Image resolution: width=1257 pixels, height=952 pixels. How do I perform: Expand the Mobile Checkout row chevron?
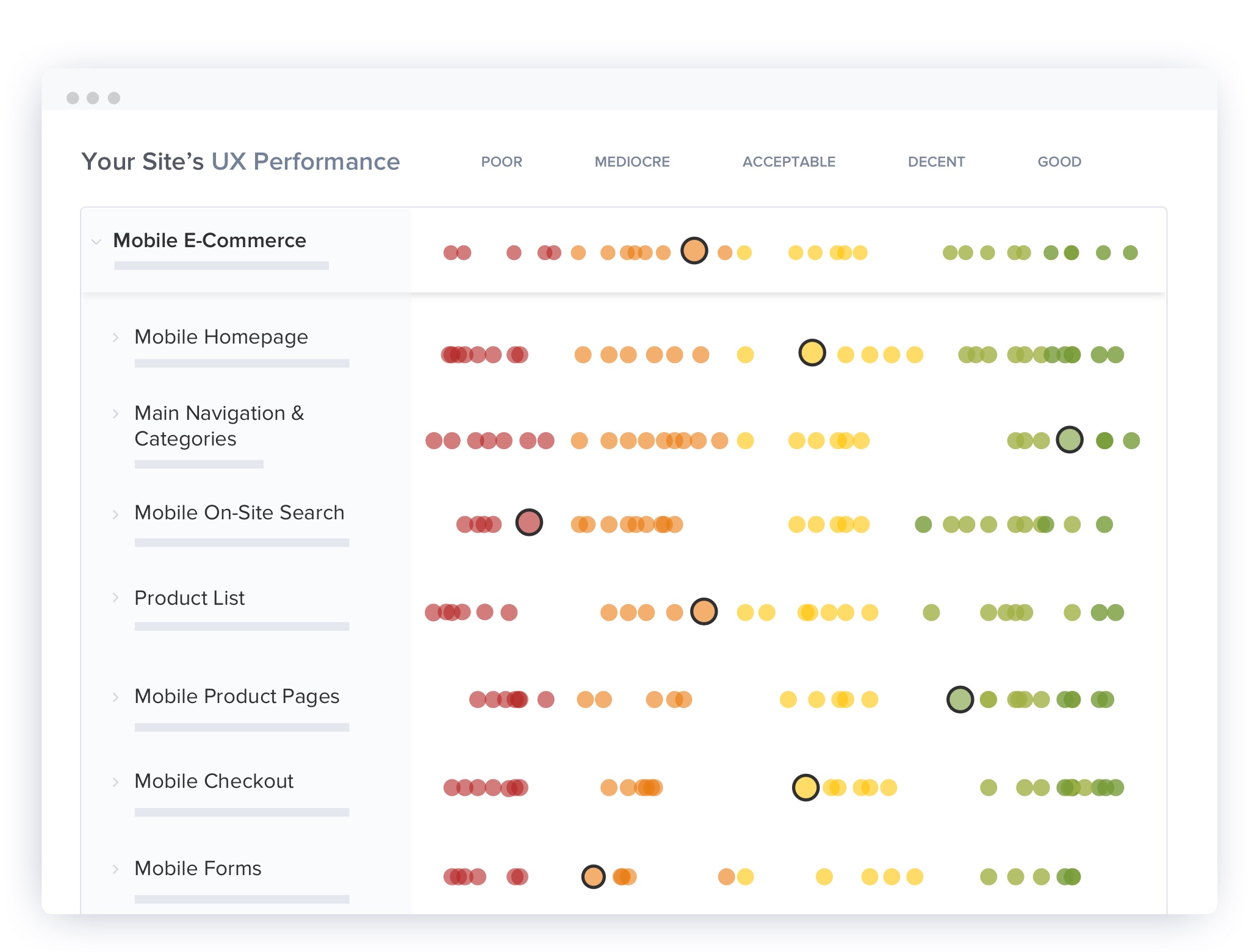click(x=115, y=782)
